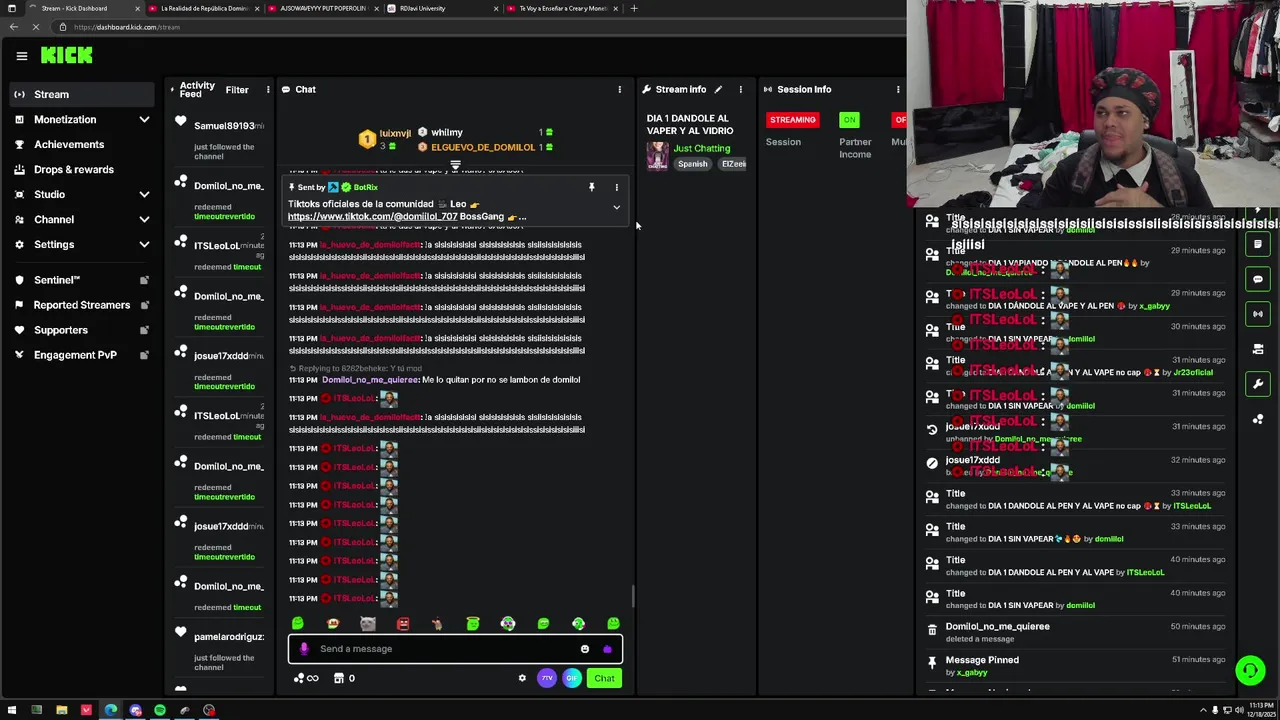Switch to AJSOWAVEYYY browser tab
The width and height of the screenshot is (1280, 720).
pos(322,8)
